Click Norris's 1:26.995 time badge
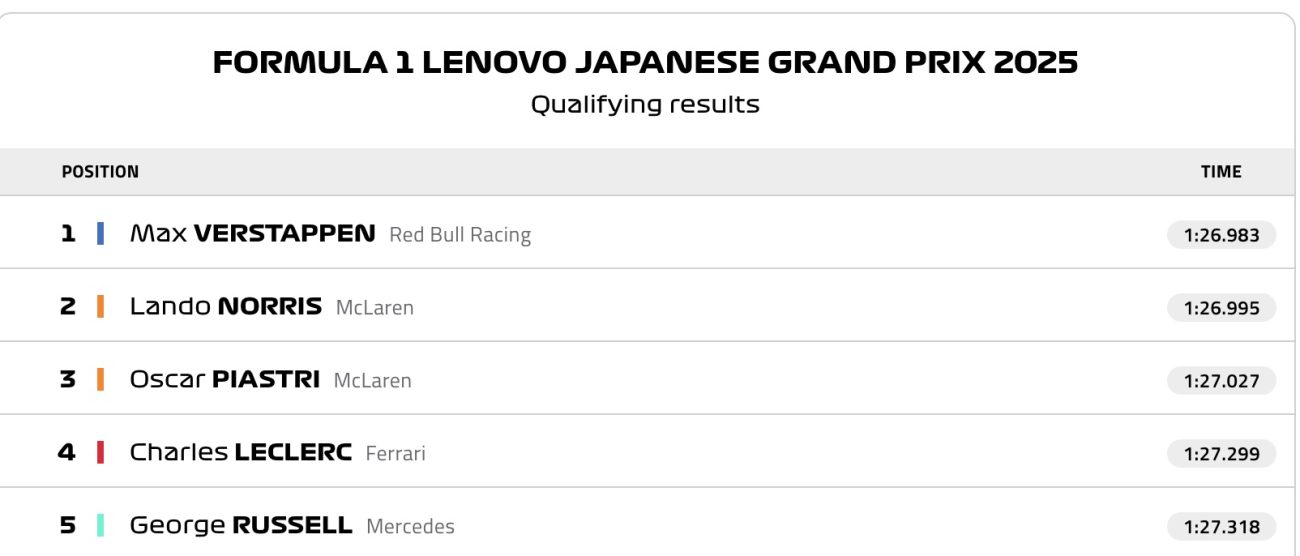The width and height of the screenshot is (1300, 556). [x=1221, y=308]
